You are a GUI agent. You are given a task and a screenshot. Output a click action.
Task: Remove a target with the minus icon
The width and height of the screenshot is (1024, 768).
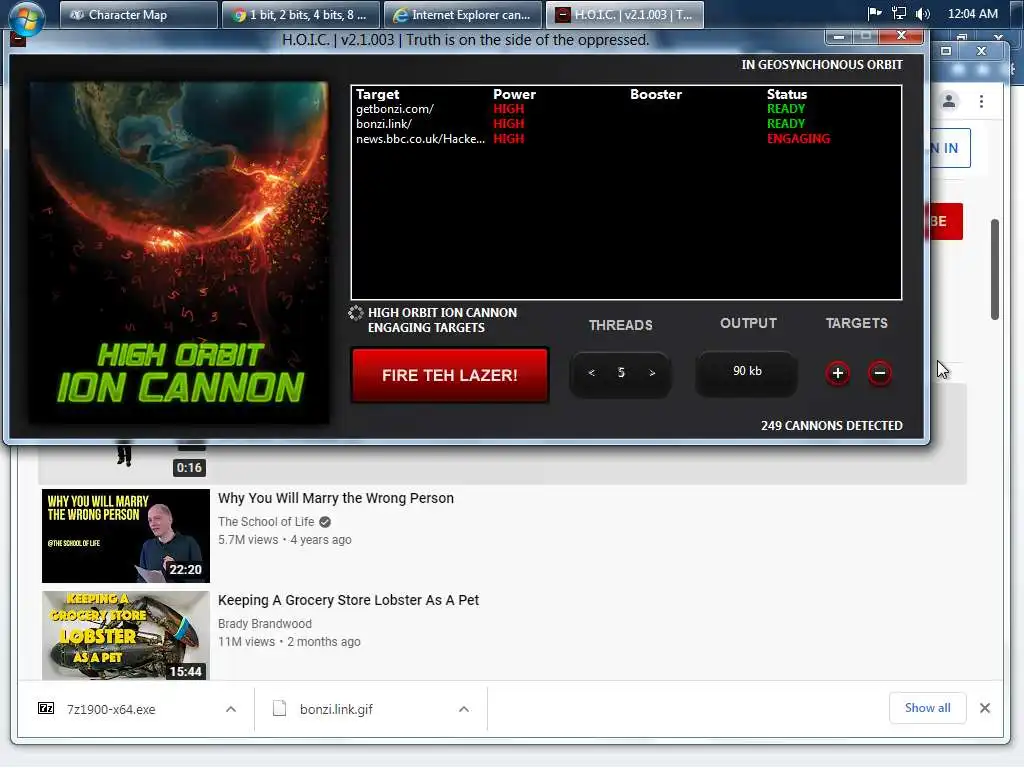point(880,373)
